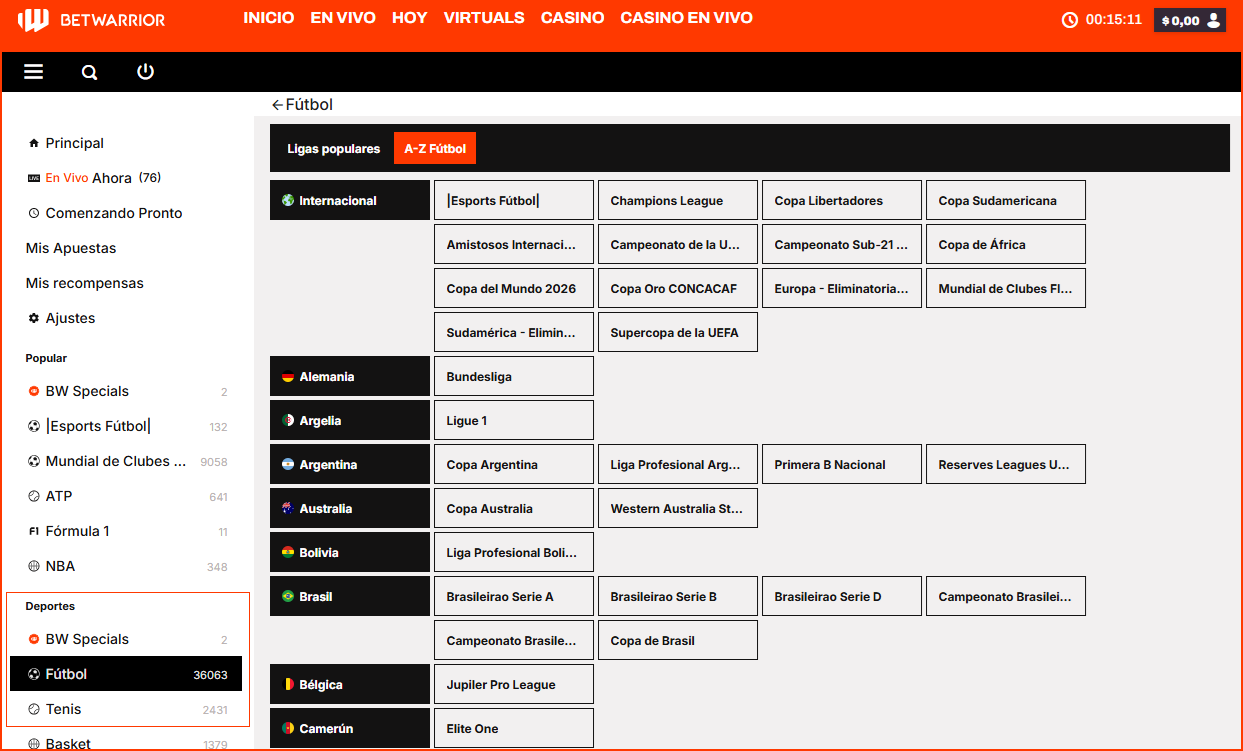Click the clock icon beside the timer
Screen dimensions: 1243x751
point(1070,20)
